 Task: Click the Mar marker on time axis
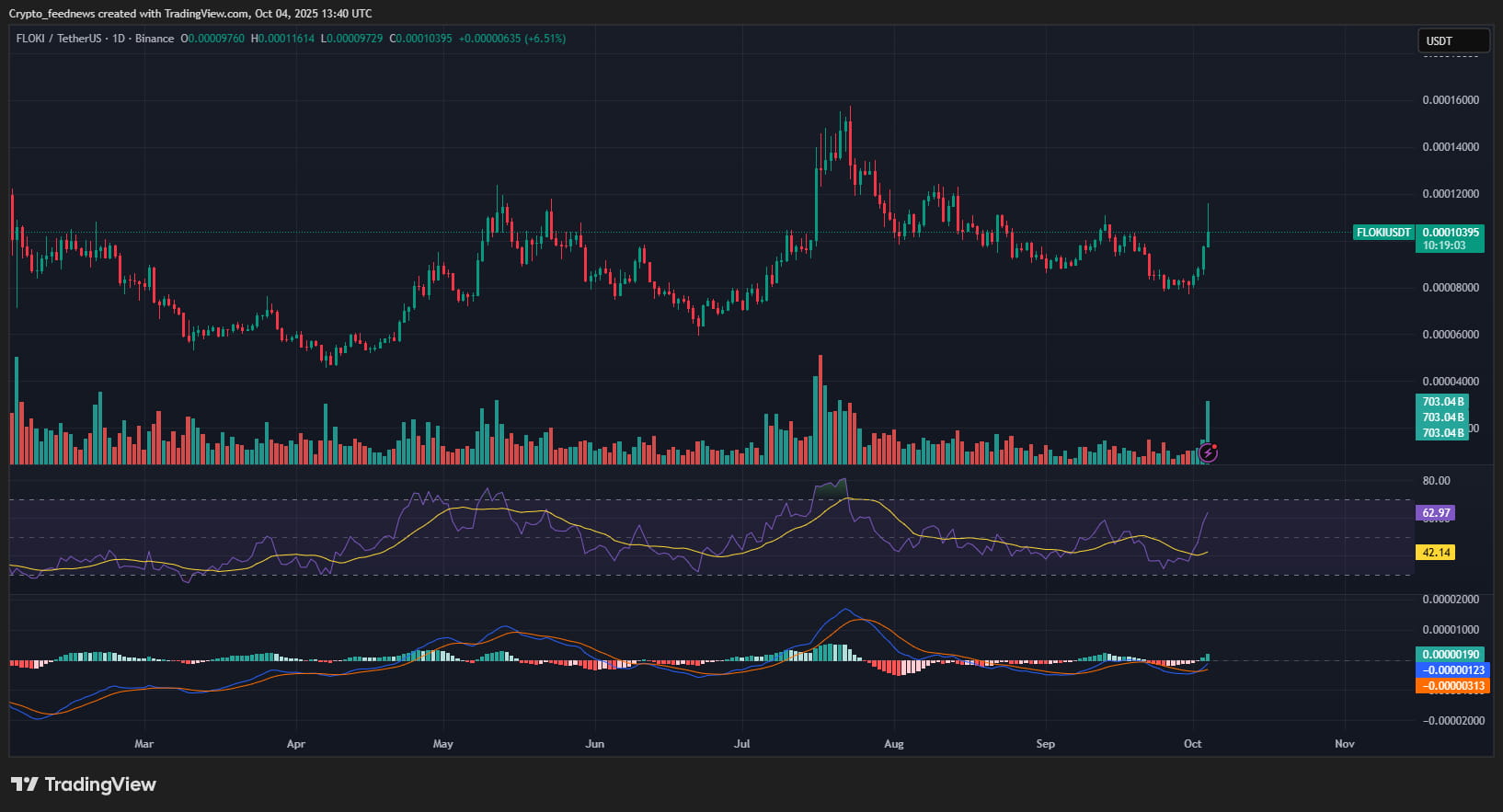(x=143, y=744)
